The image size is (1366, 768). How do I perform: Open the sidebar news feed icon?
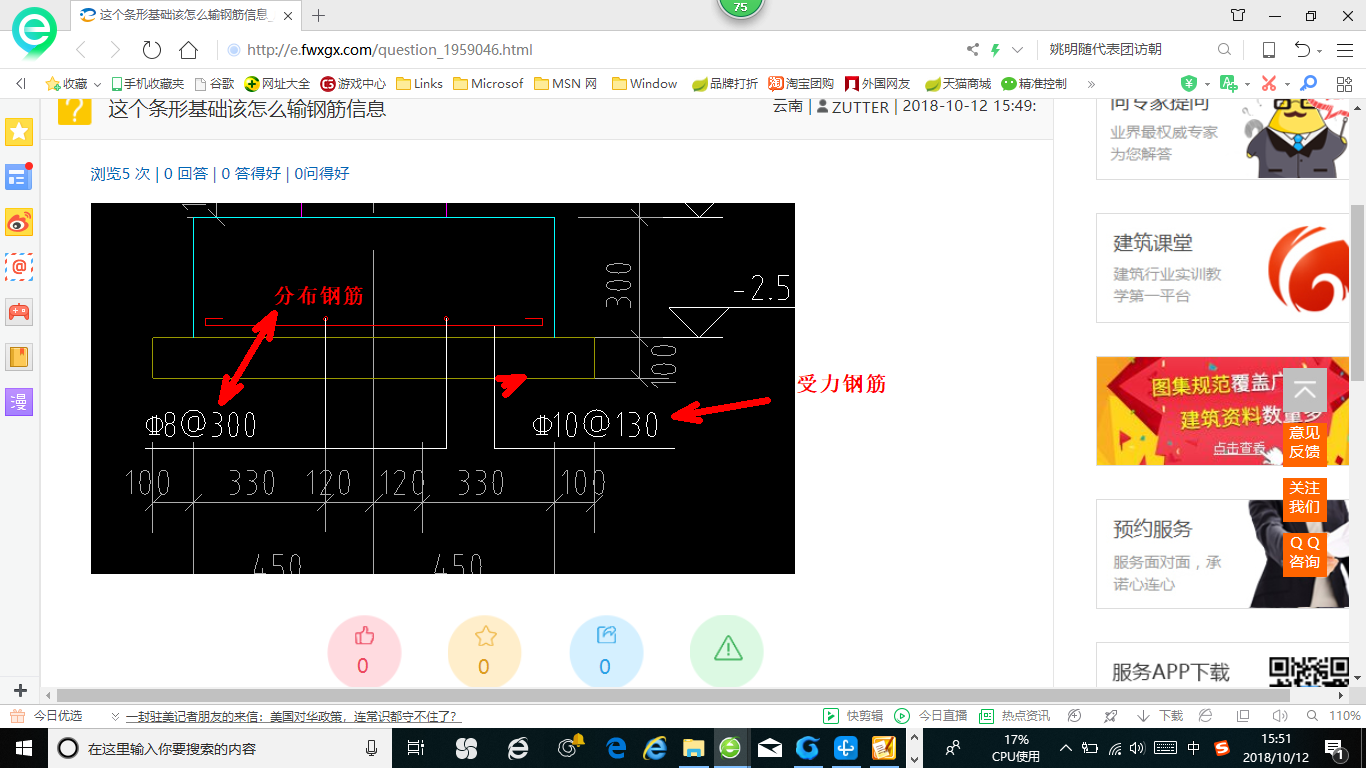point(19,177)
